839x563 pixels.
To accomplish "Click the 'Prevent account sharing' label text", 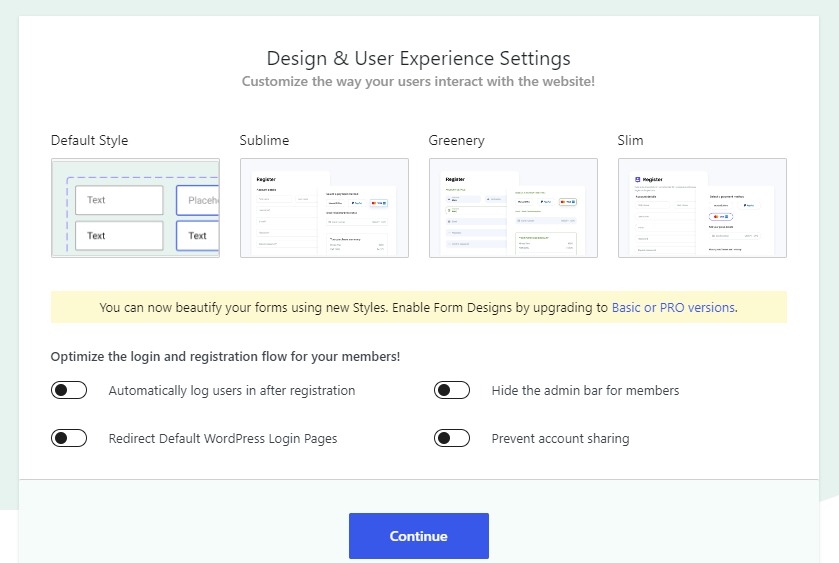I will (x=560, y=438).
